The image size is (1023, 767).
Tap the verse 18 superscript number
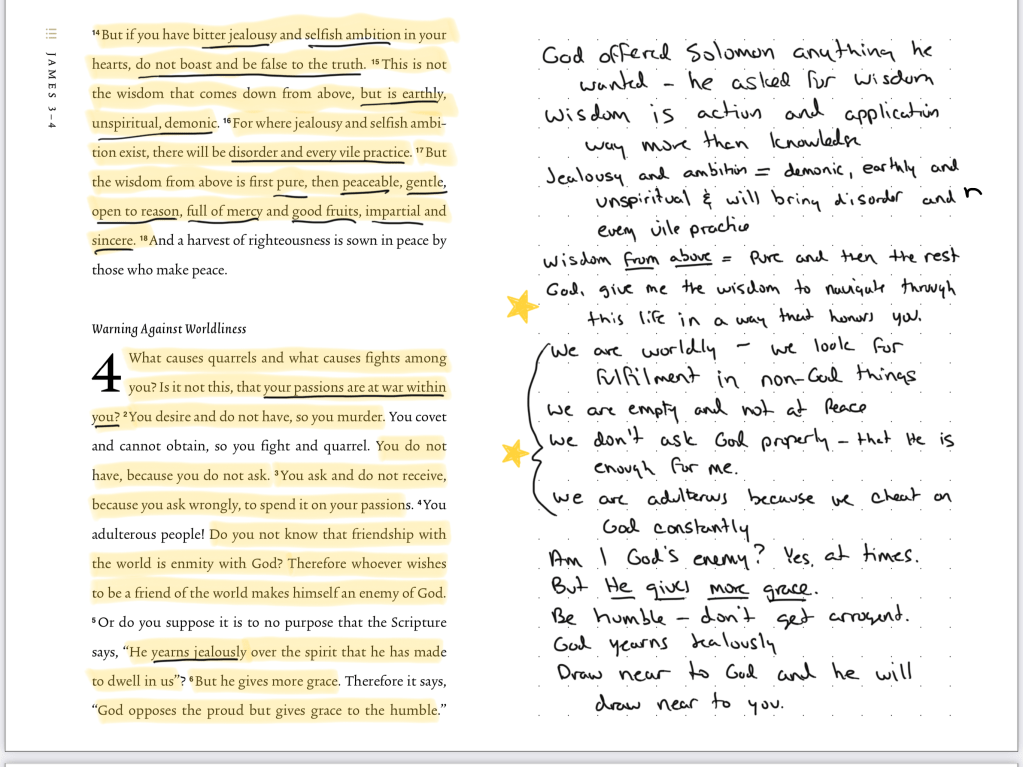[143, 240]
